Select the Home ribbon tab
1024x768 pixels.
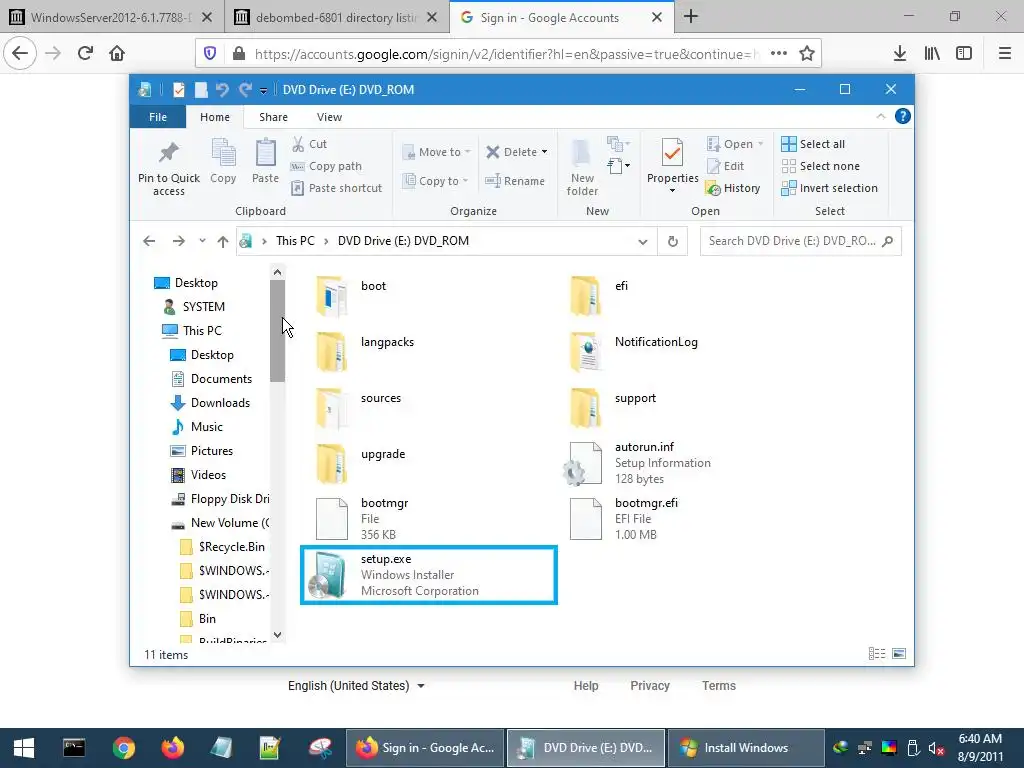click(x=215, y=117)
